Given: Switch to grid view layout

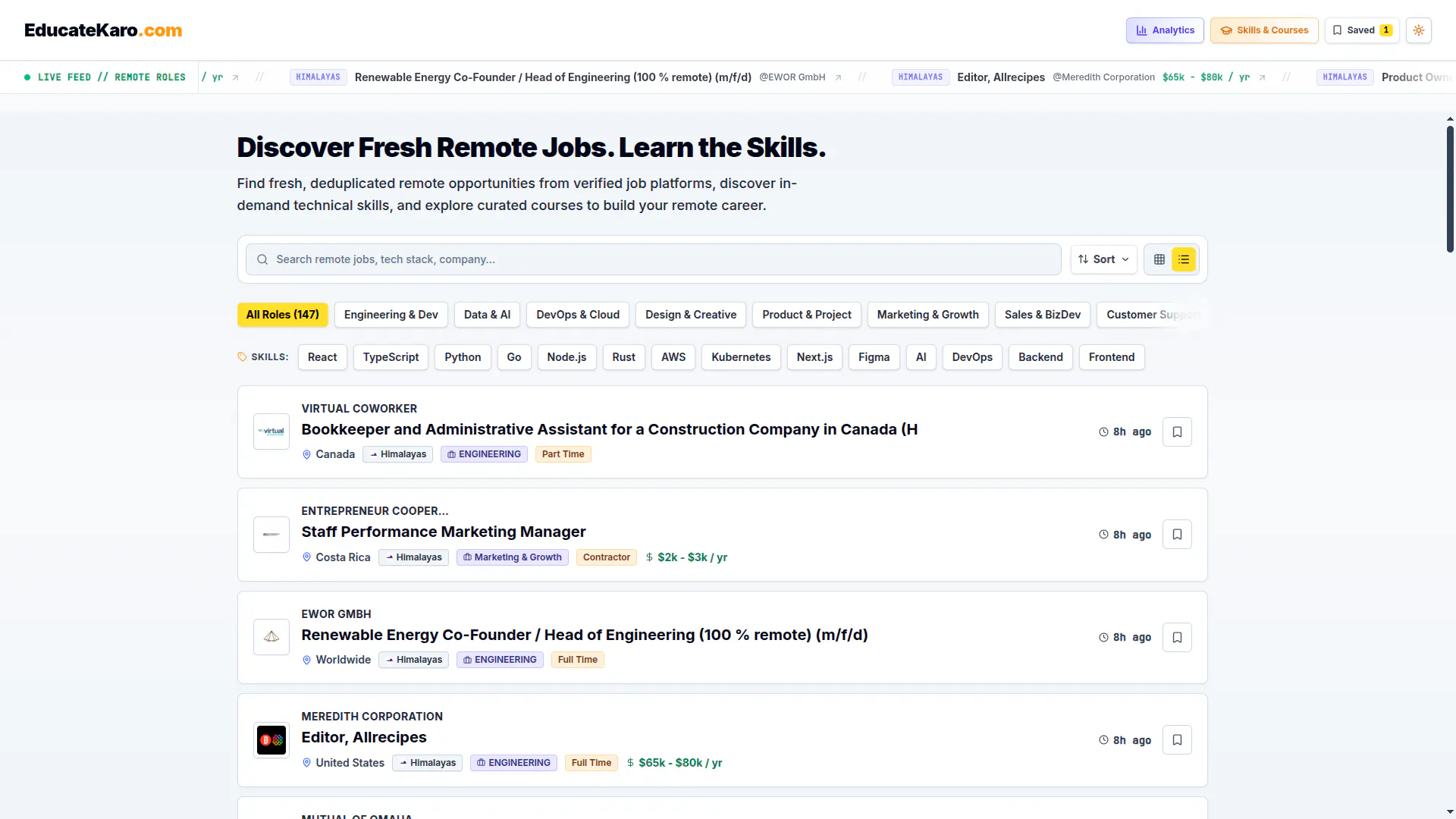Looking at the screenshot, I should pos(1159,259).
